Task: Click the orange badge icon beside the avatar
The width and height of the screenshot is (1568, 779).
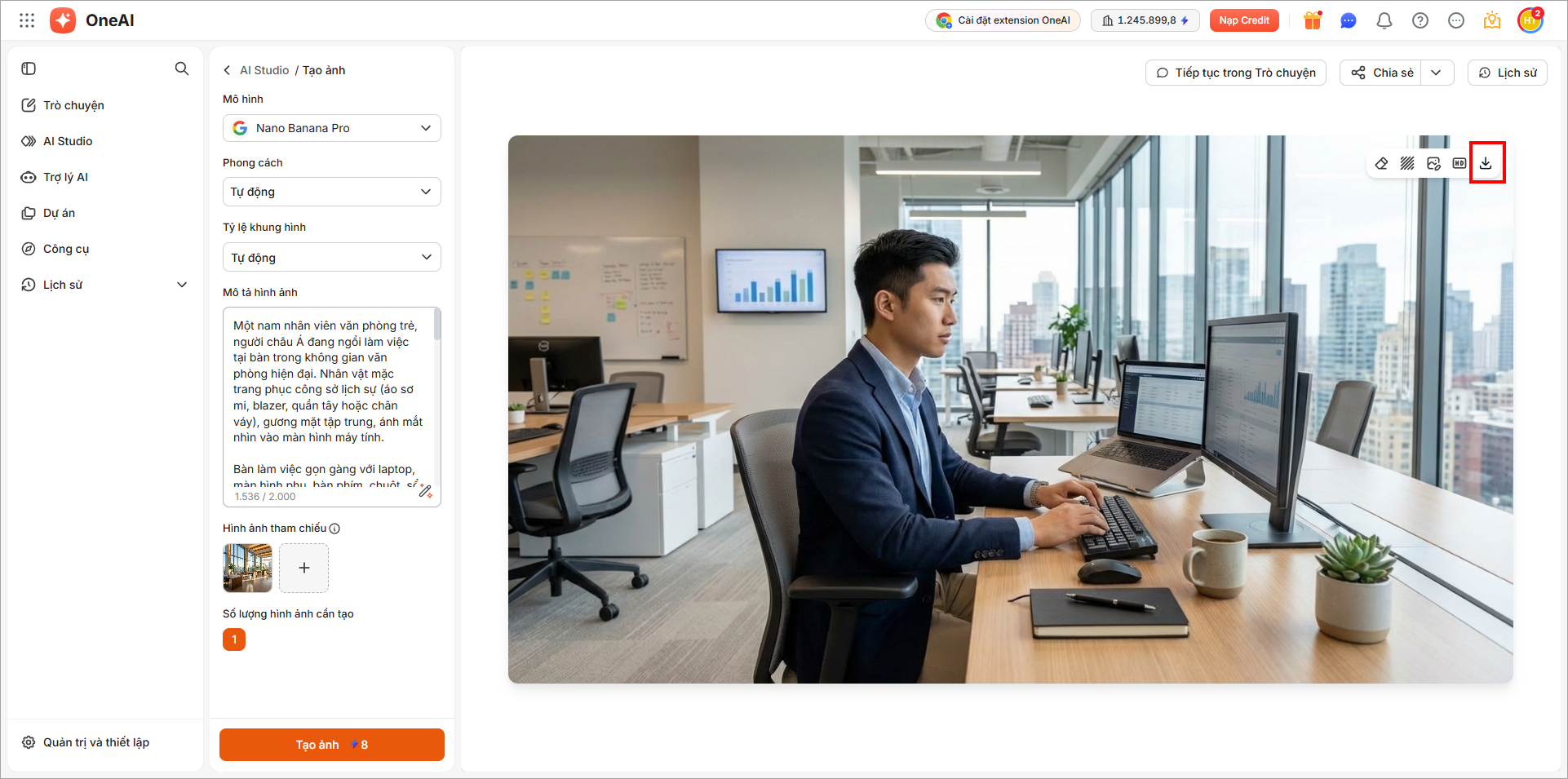Action: [1492, 20]
